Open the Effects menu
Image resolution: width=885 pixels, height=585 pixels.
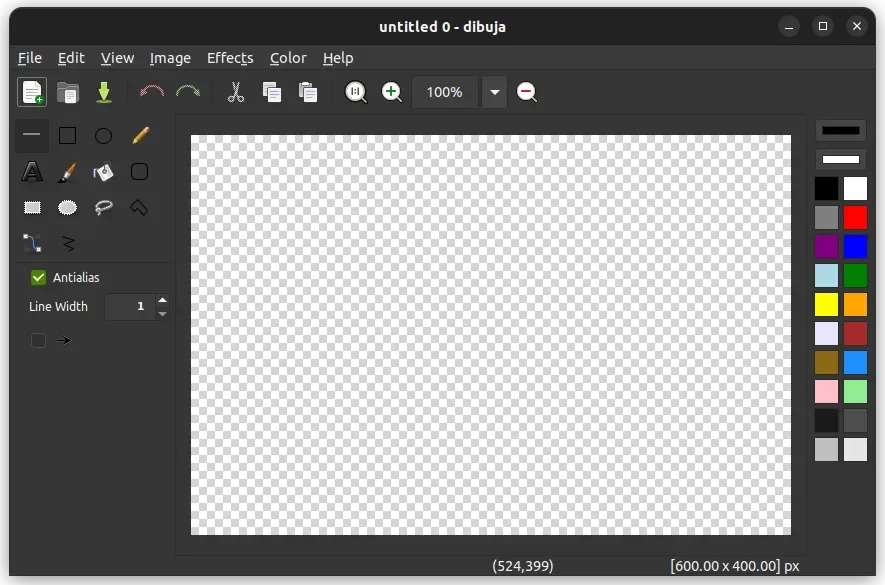(x=230, y=58)
